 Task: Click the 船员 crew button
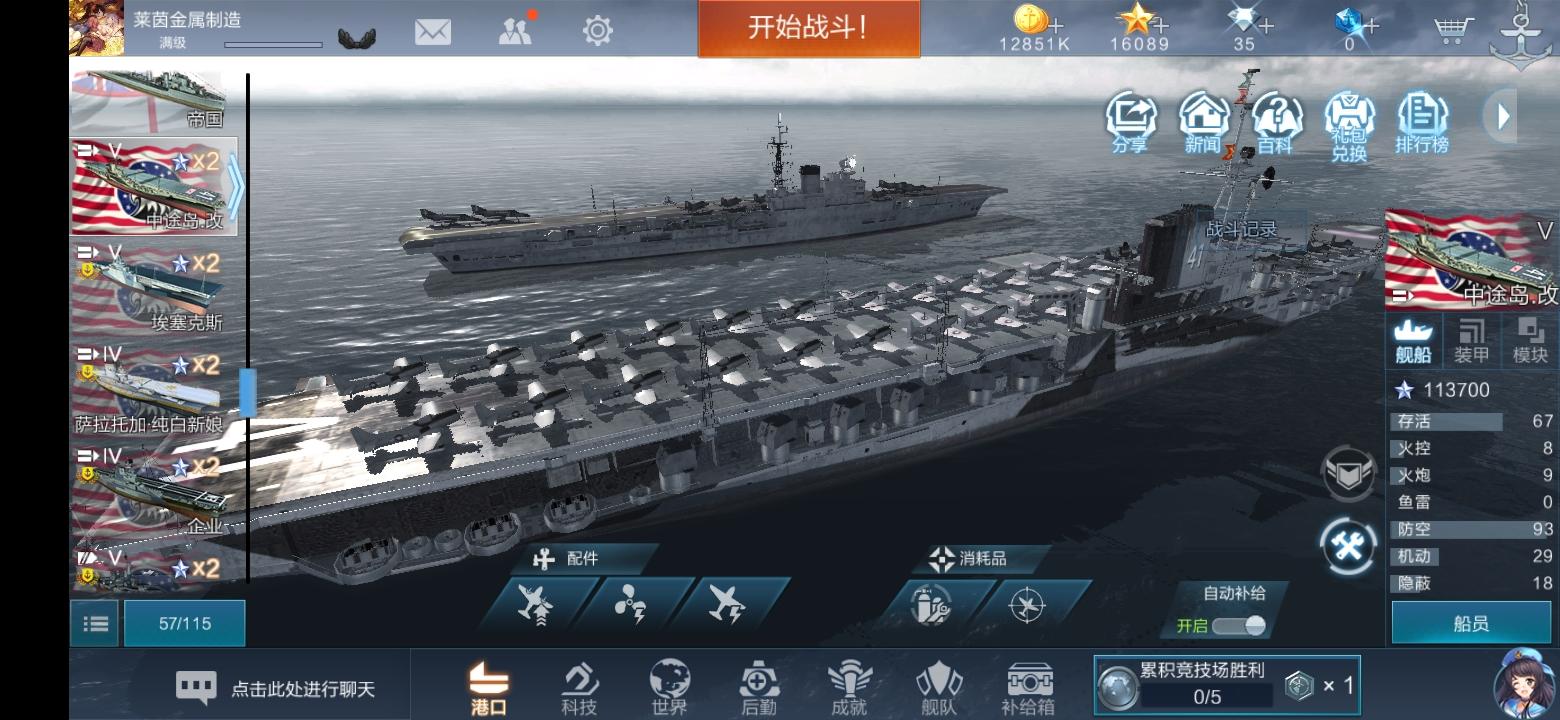[1471, 623]
